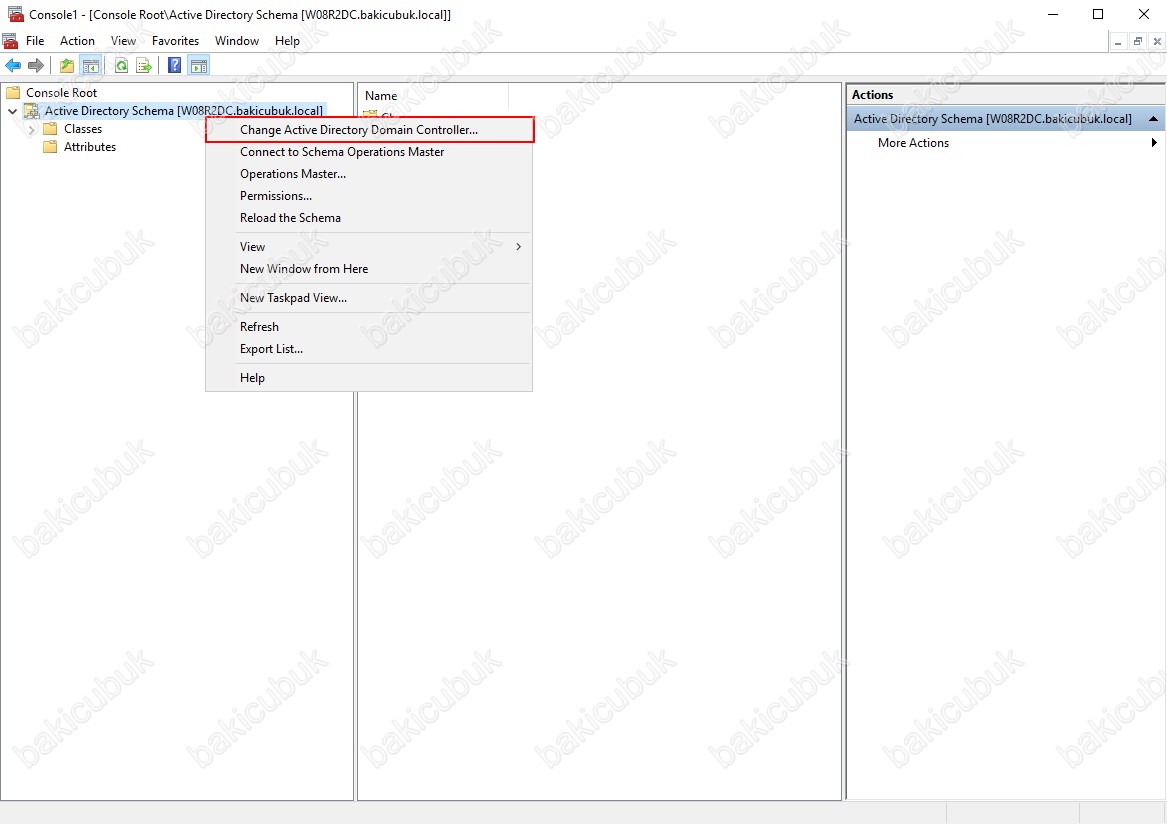Click the Name column header
Image resolution: width=1167 pixels, height=824 pixels.
(434, 96)
